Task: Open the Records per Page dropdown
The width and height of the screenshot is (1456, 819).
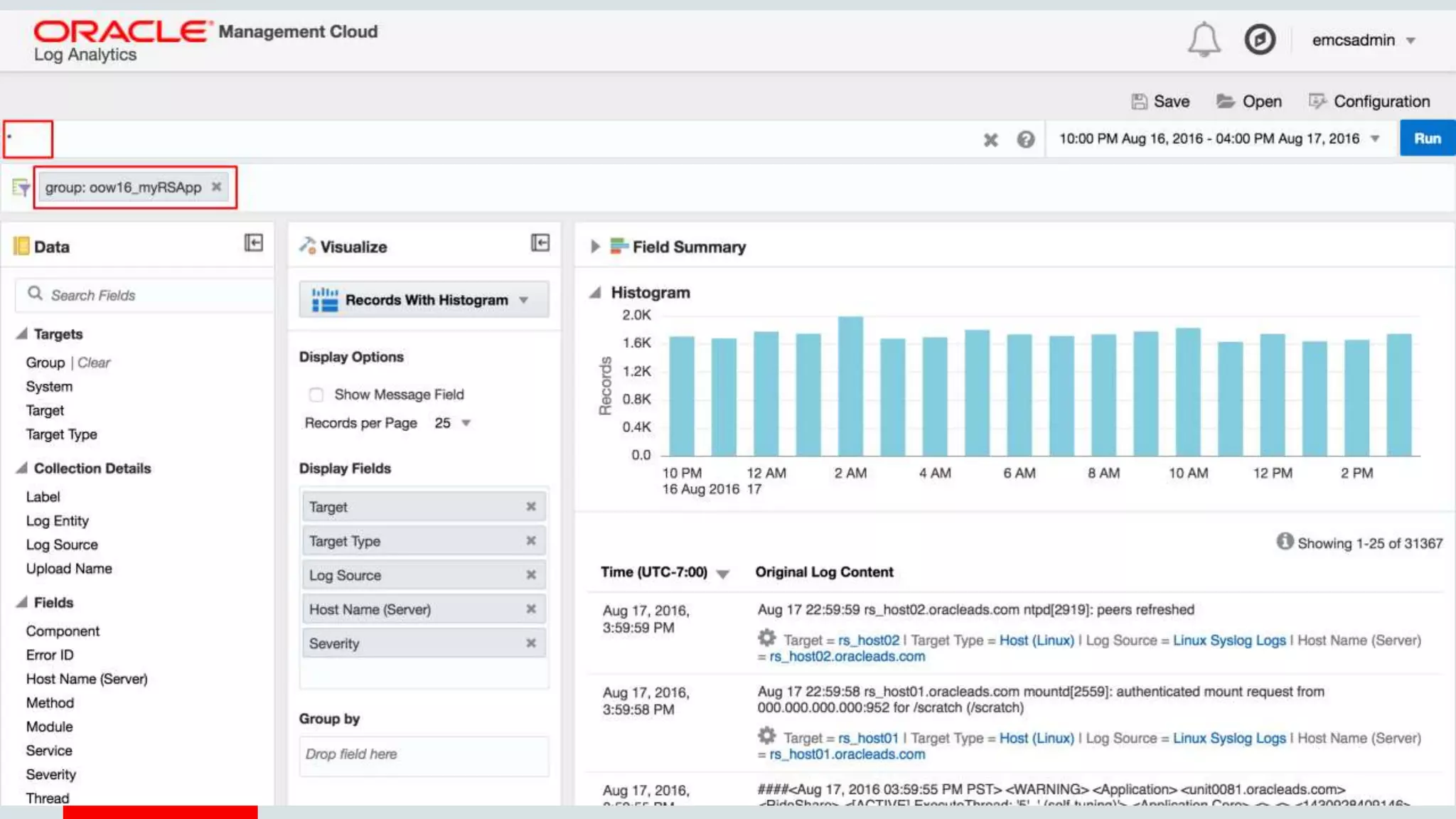Action: coord(453,423)
